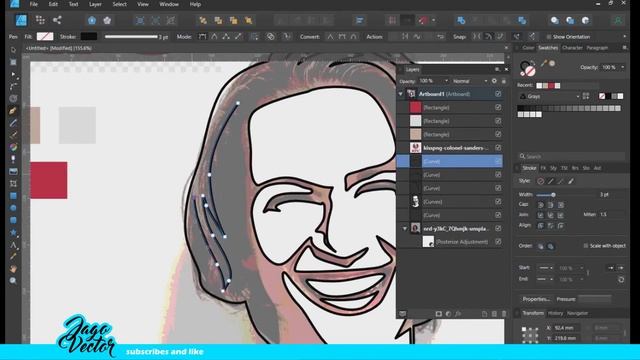Switch to the History tab
This screenshot has width=640, height=360.
point(555,313)
